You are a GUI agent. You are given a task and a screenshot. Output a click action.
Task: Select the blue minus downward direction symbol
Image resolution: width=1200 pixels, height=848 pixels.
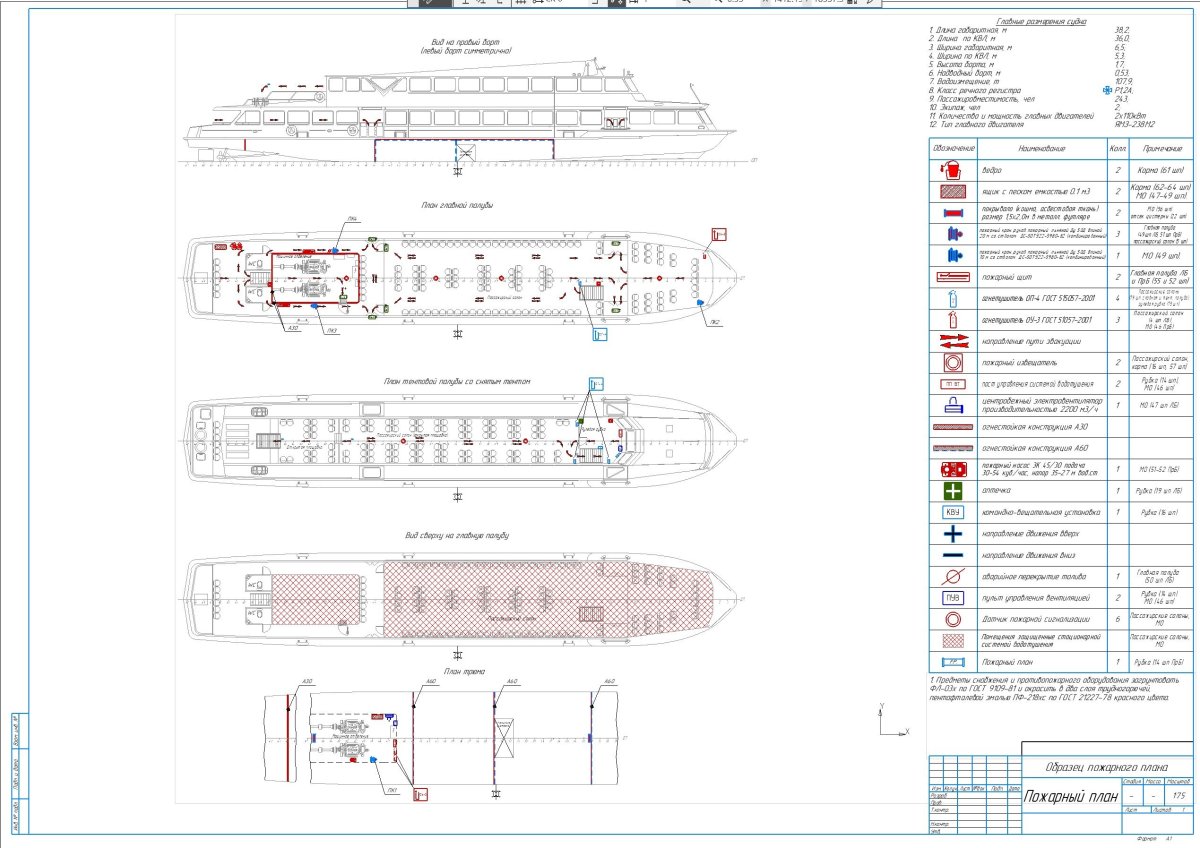click(953, 555)
